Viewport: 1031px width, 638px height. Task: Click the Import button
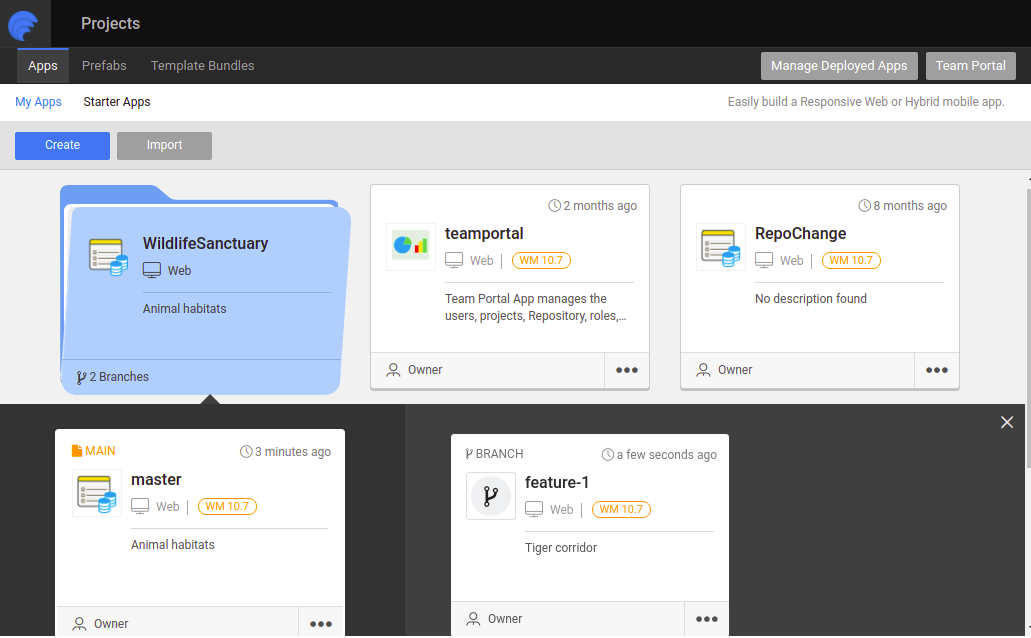click(x=164, y=145)
